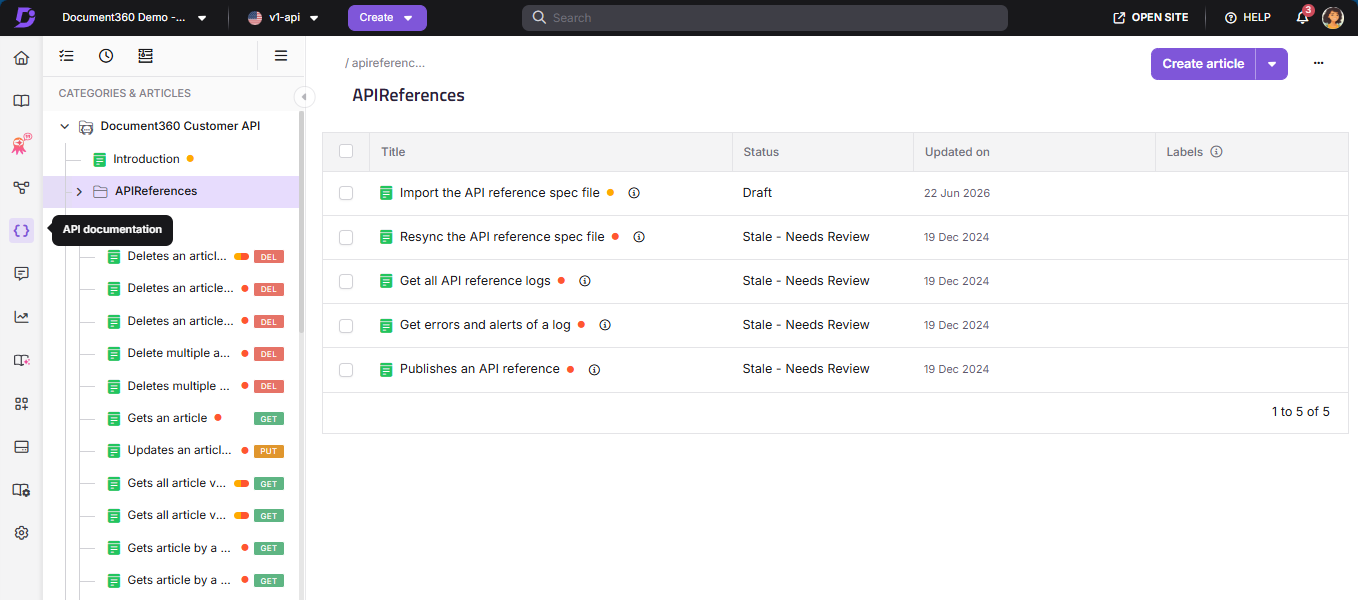Open the Settings gear icon

[x=21, y=533]
